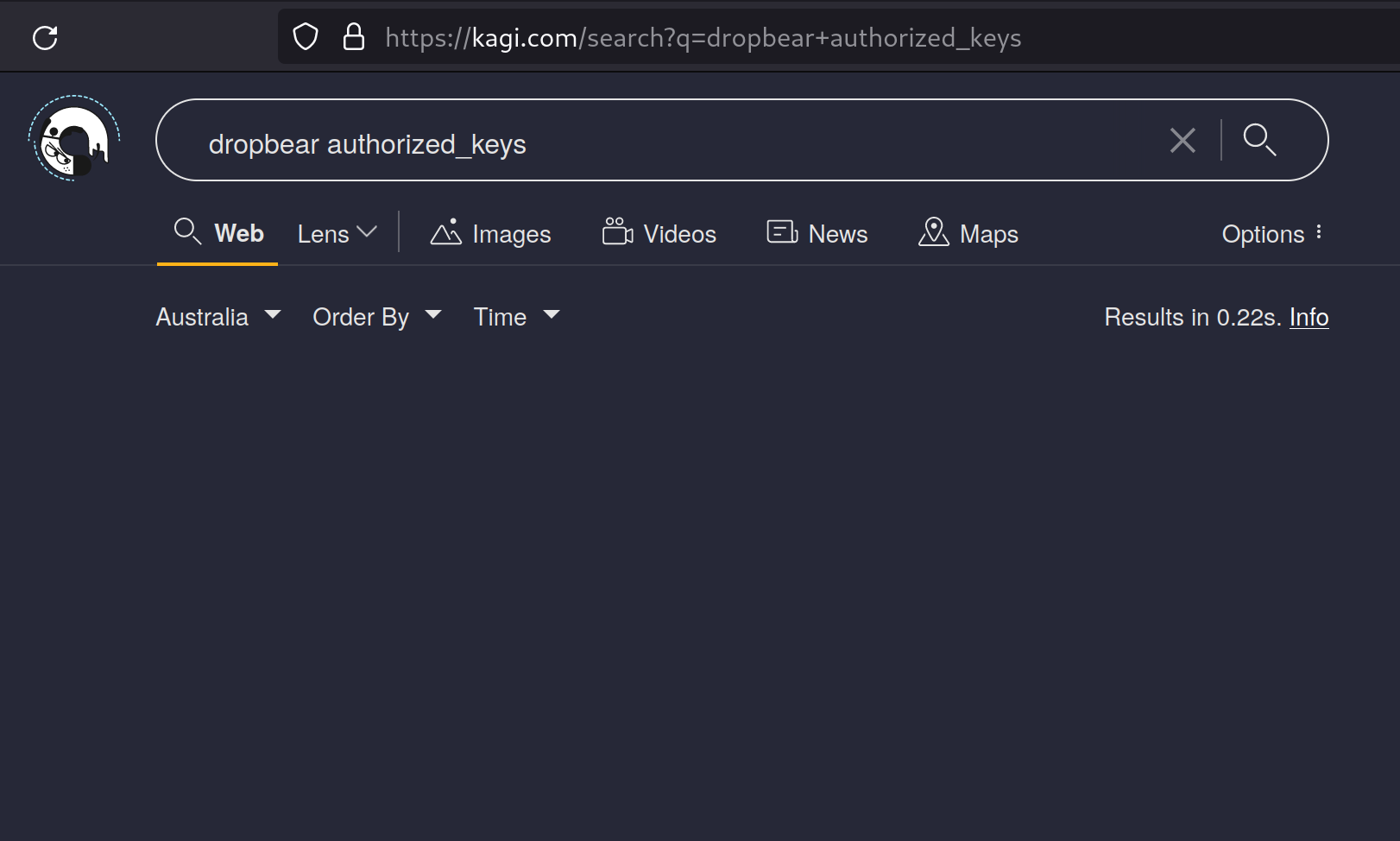Reload the page with the browser refresh icon
1400x841 pixels.
click(x=45, y=38)
